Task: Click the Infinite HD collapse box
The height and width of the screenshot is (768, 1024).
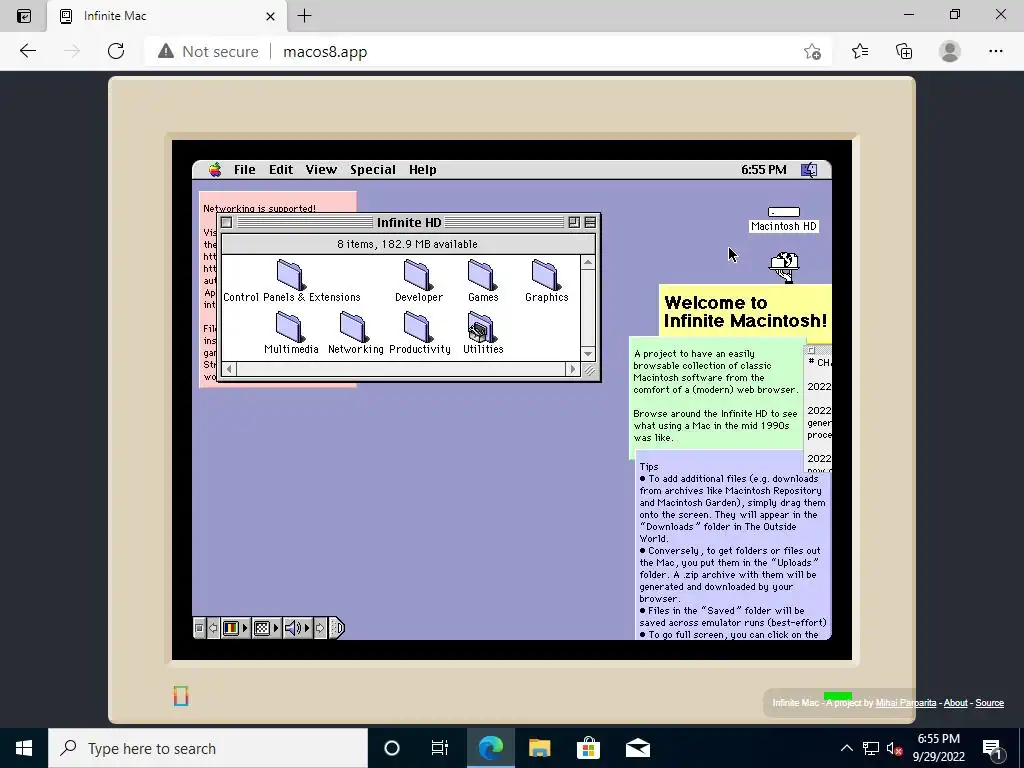Action: click(x=590, y=223)
